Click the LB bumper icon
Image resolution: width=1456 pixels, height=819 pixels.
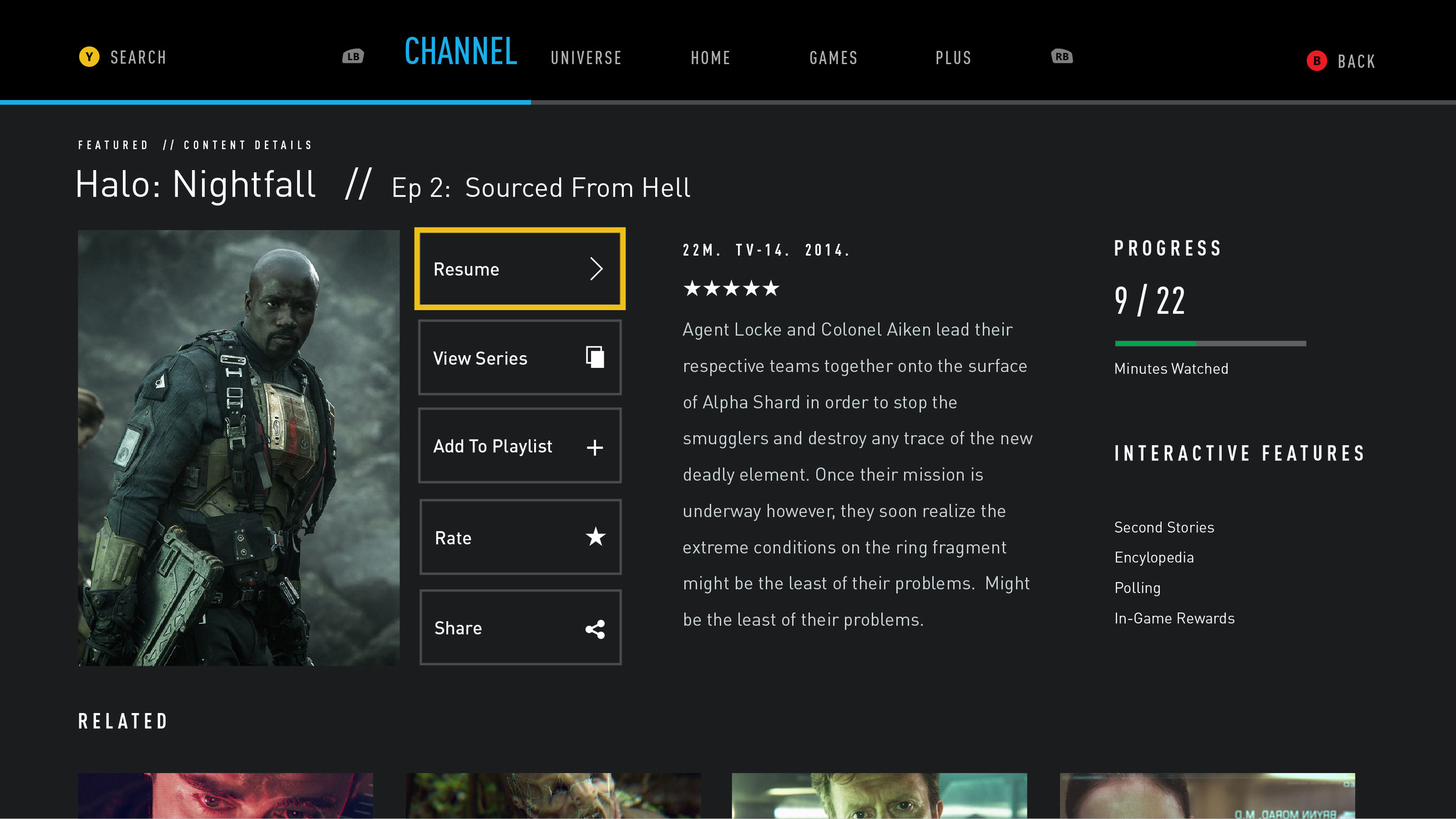pyautogui.click(x=353, y=56)
